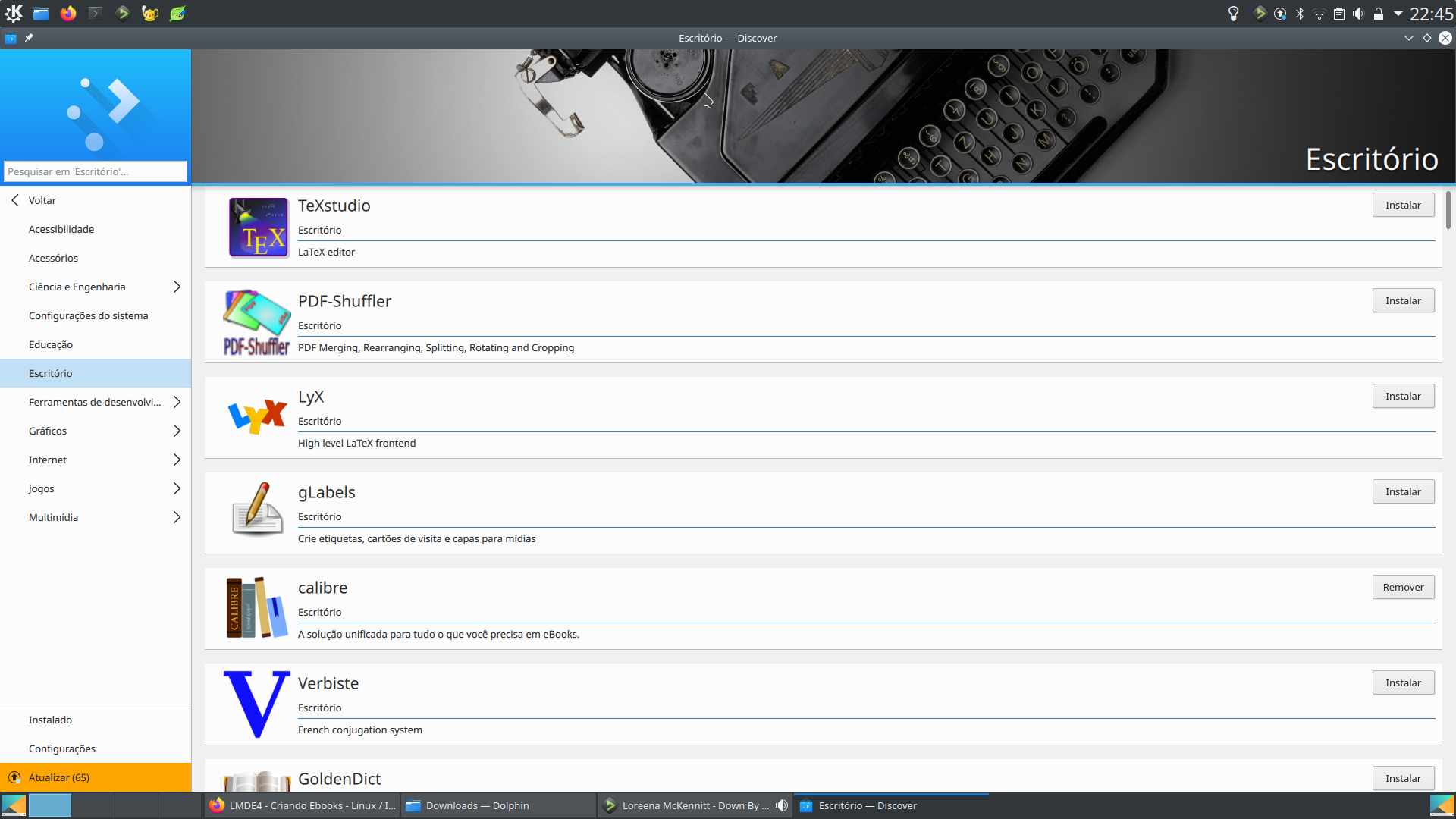Screen dimensions: 1456x819
Task: Click the gLabels app icon
Action: click(257, 509)
